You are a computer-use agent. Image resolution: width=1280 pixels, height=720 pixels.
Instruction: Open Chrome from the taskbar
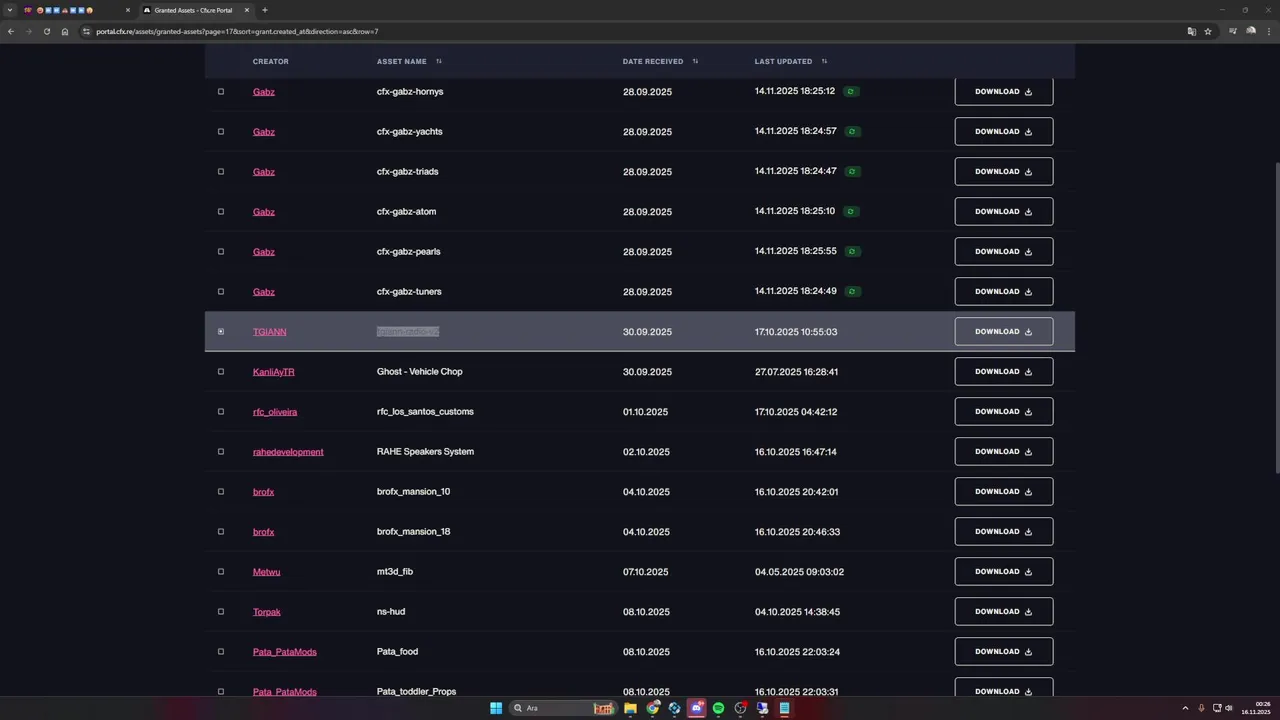[x=653, y=708]
